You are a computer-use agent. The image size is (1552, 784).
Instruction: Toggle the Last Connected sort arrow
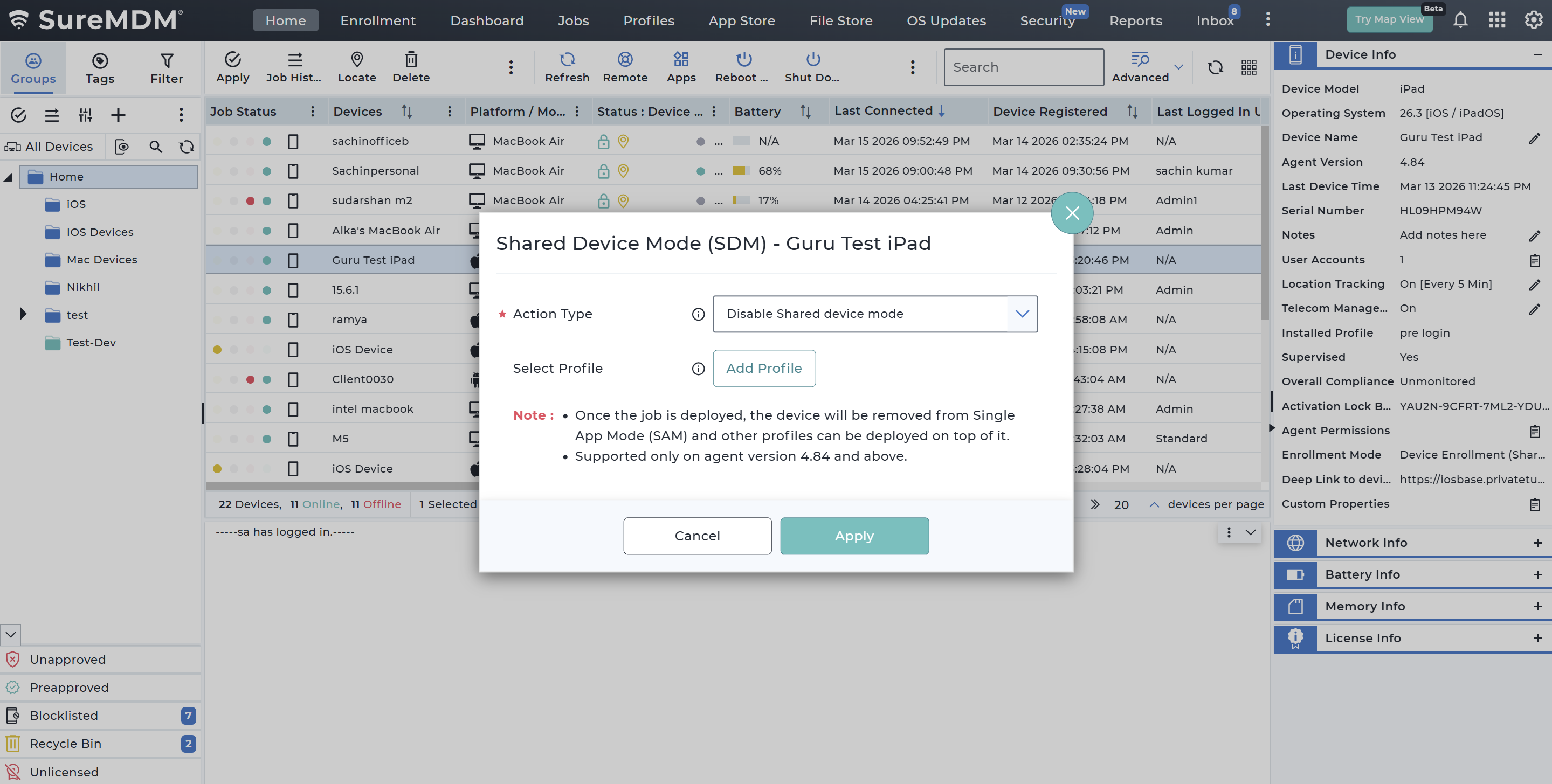click(x=941, y=111)
